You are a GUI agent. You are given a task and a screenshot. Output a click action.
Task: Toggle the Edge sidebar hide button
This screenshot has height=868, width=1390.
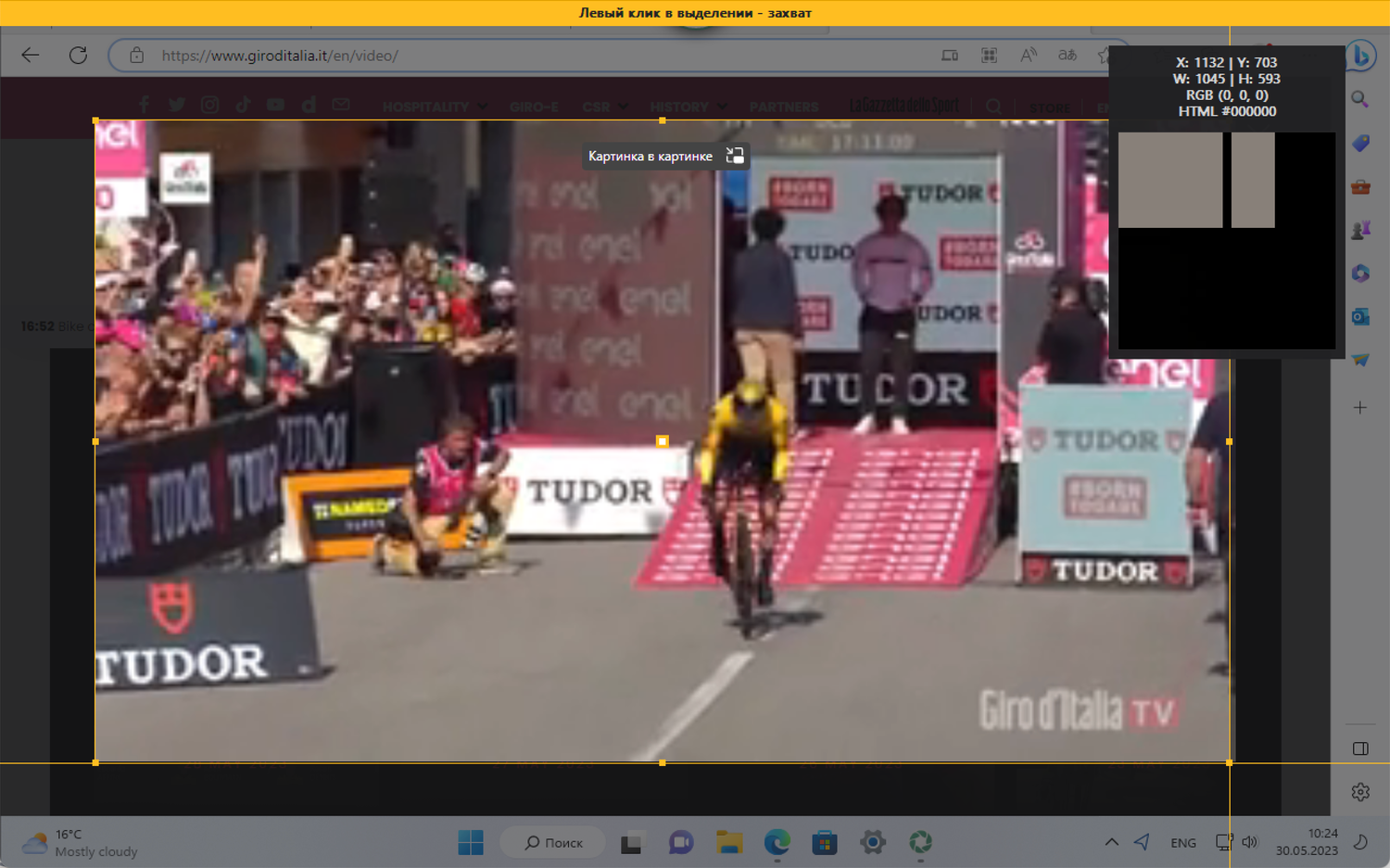(1360, 748)
